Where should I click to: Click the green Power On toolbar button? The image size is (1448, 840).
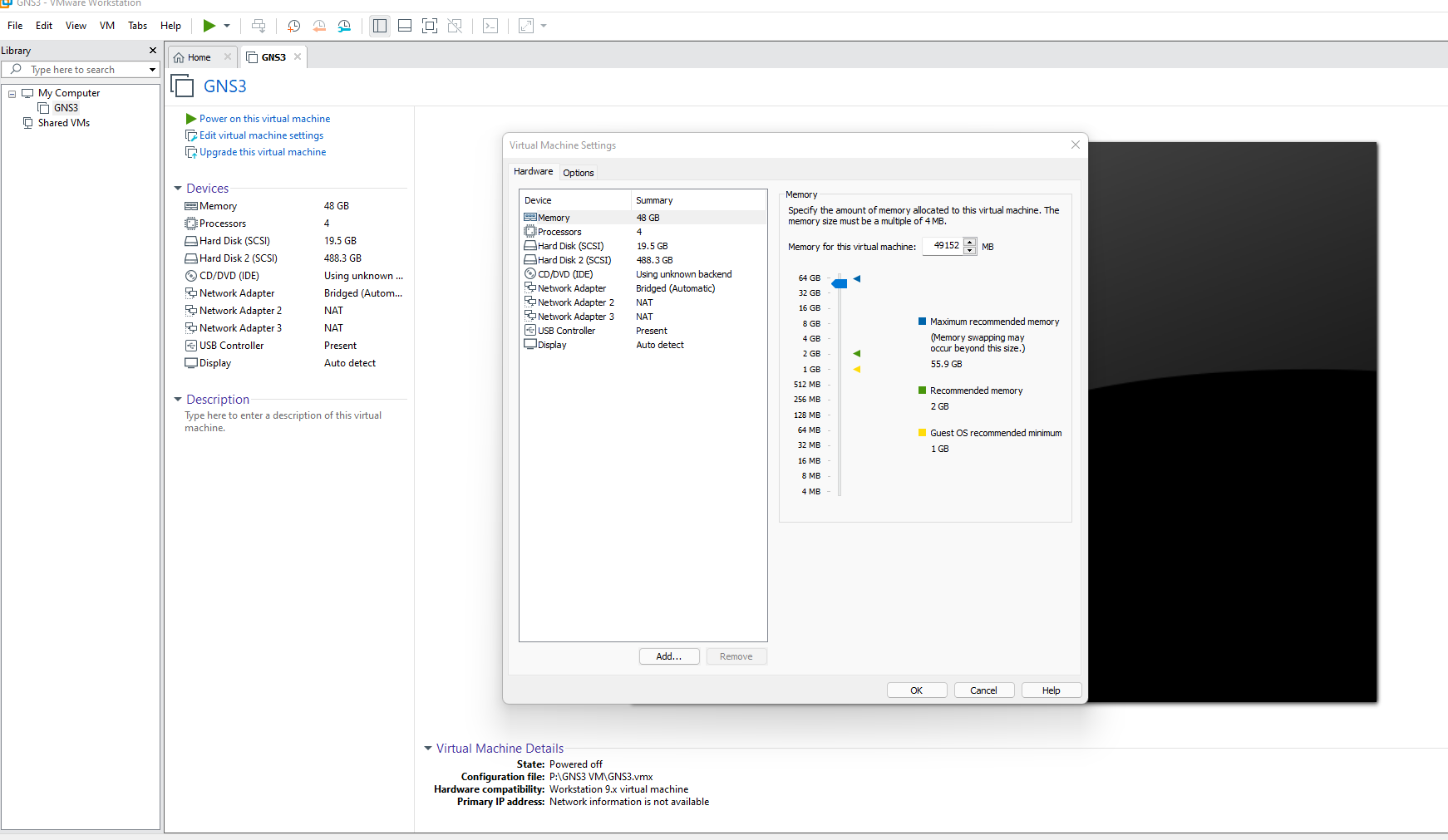click(209, 26)
